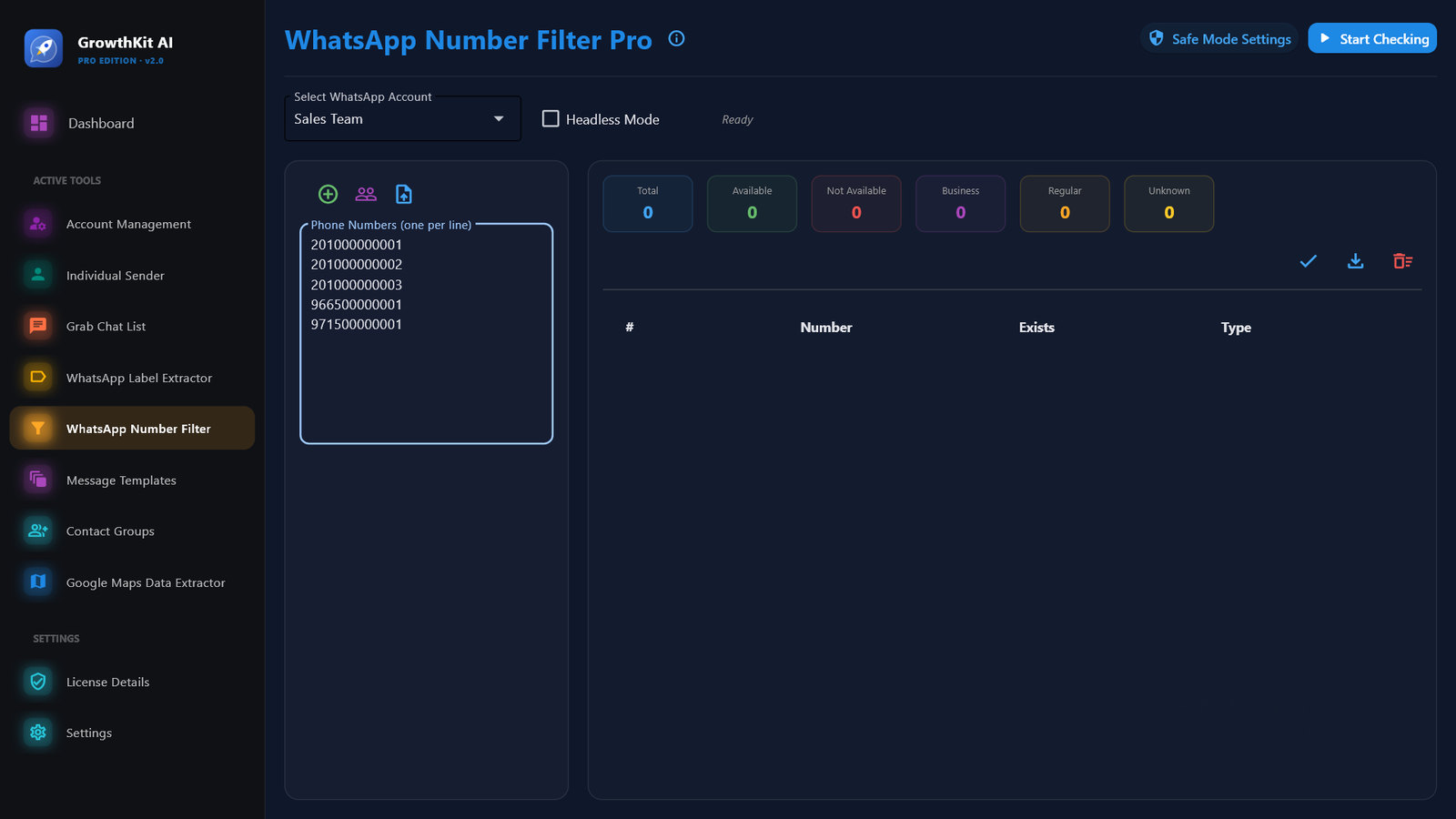The width and height of the screenshot is (1456, 819).
Task: Click the Number column header
Action: coord(826,328)
